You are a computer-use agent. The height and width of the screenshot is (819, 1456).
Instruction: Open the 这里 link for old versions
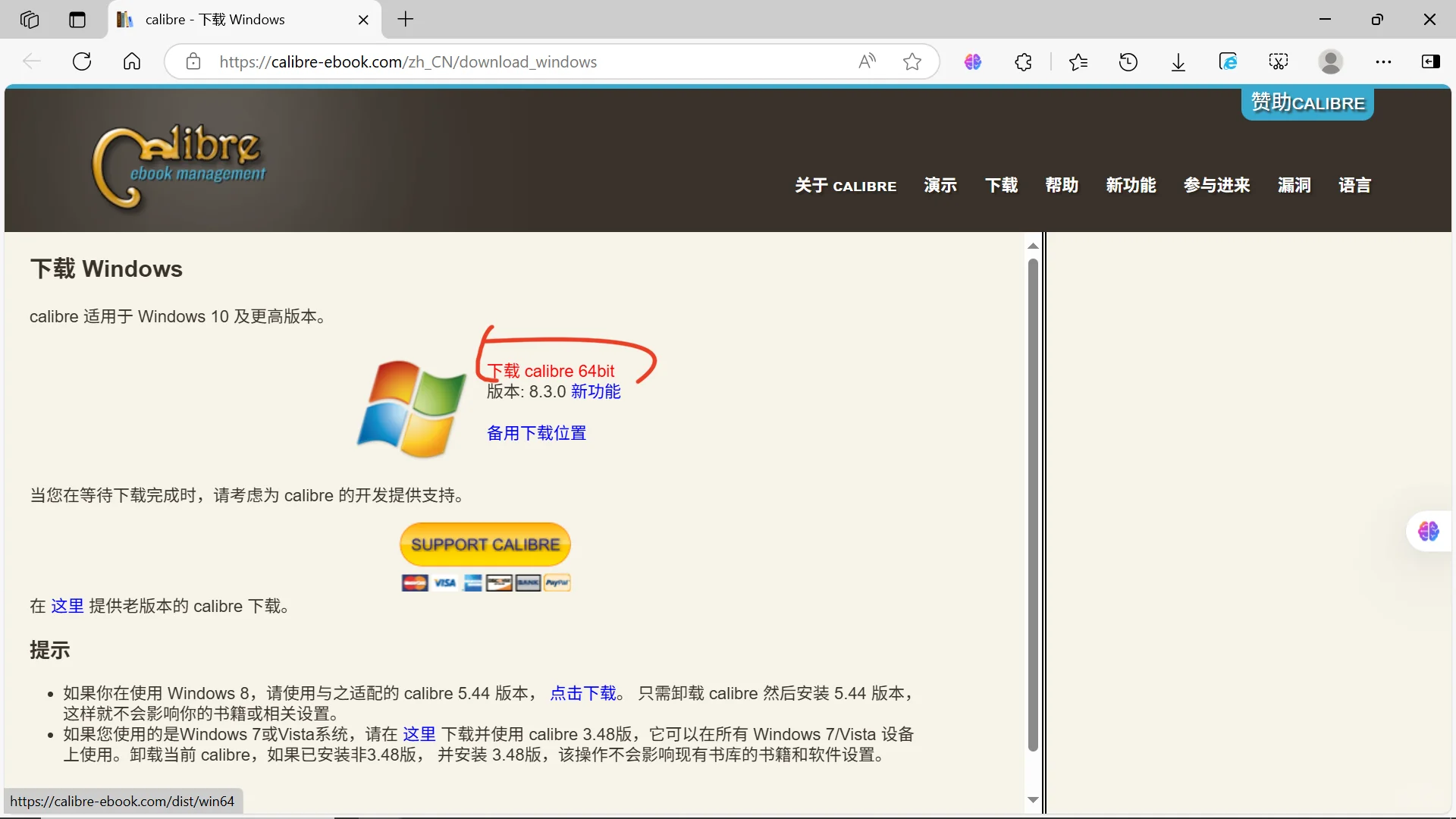67,606
